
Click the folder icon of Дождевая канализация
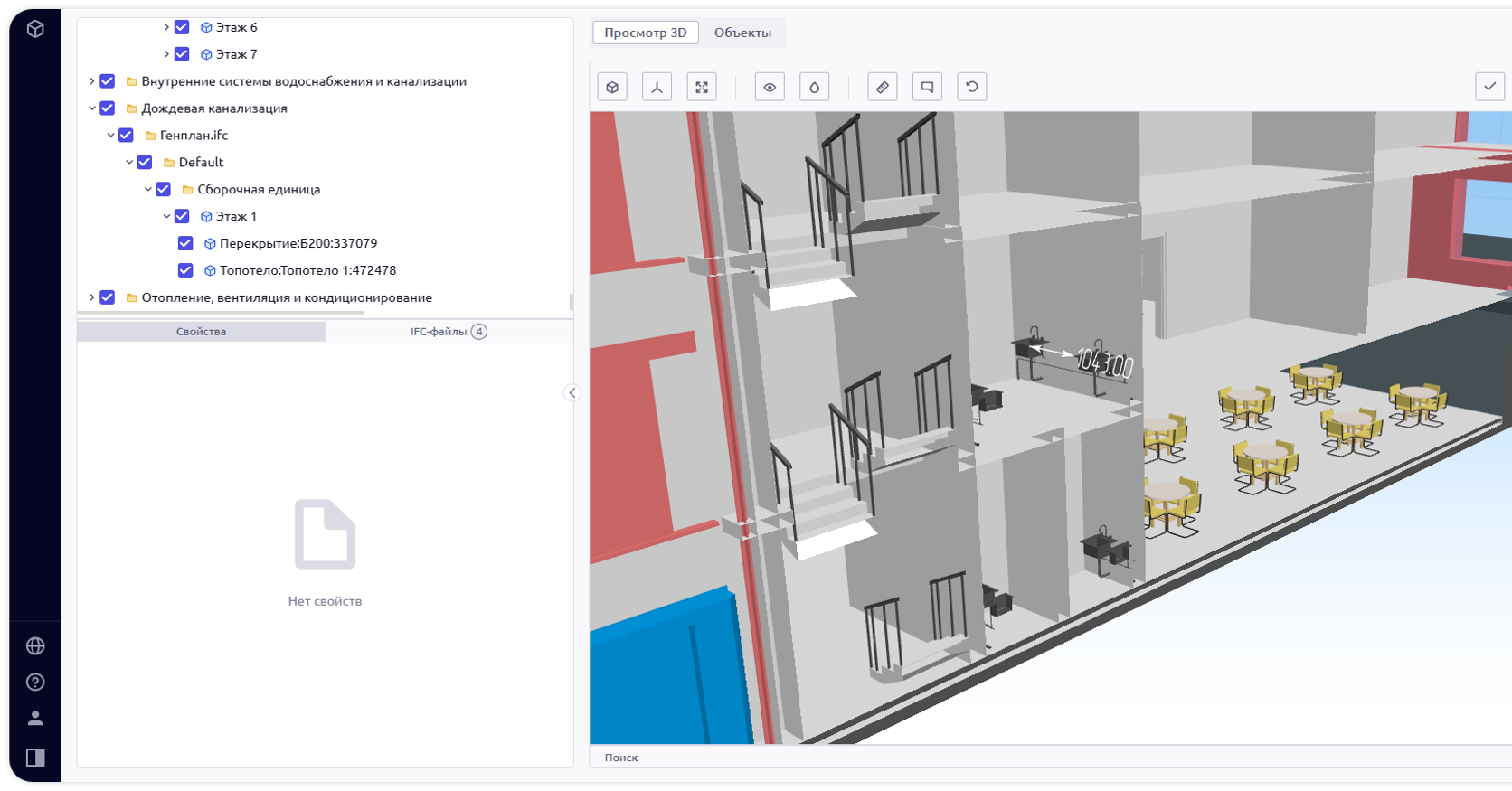(x=132, y=108)
